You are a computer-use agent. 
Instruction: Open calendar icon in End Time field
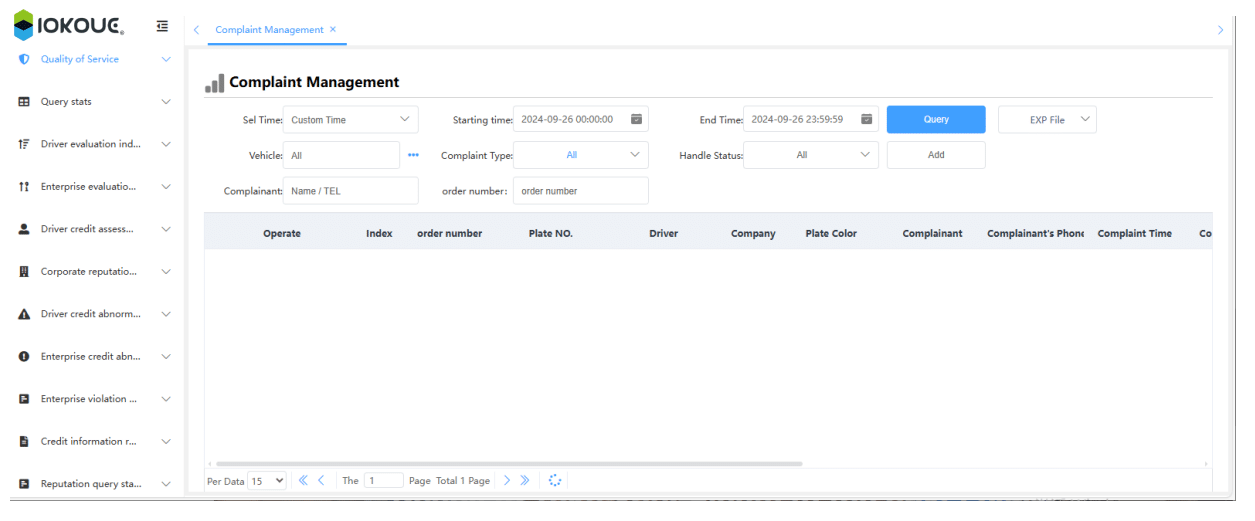866,119
